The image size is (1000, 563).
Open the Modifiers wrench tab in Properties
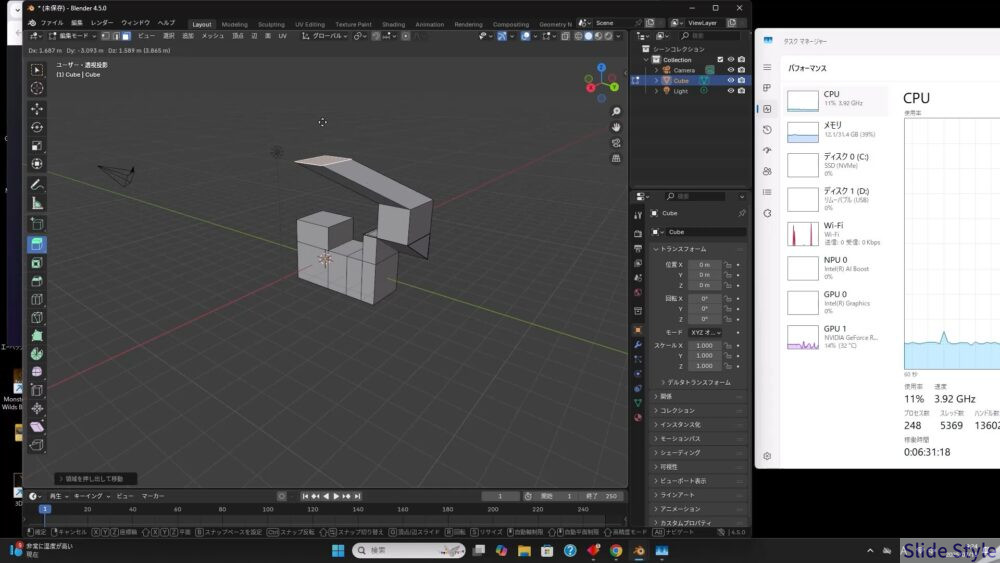(638, 344)
